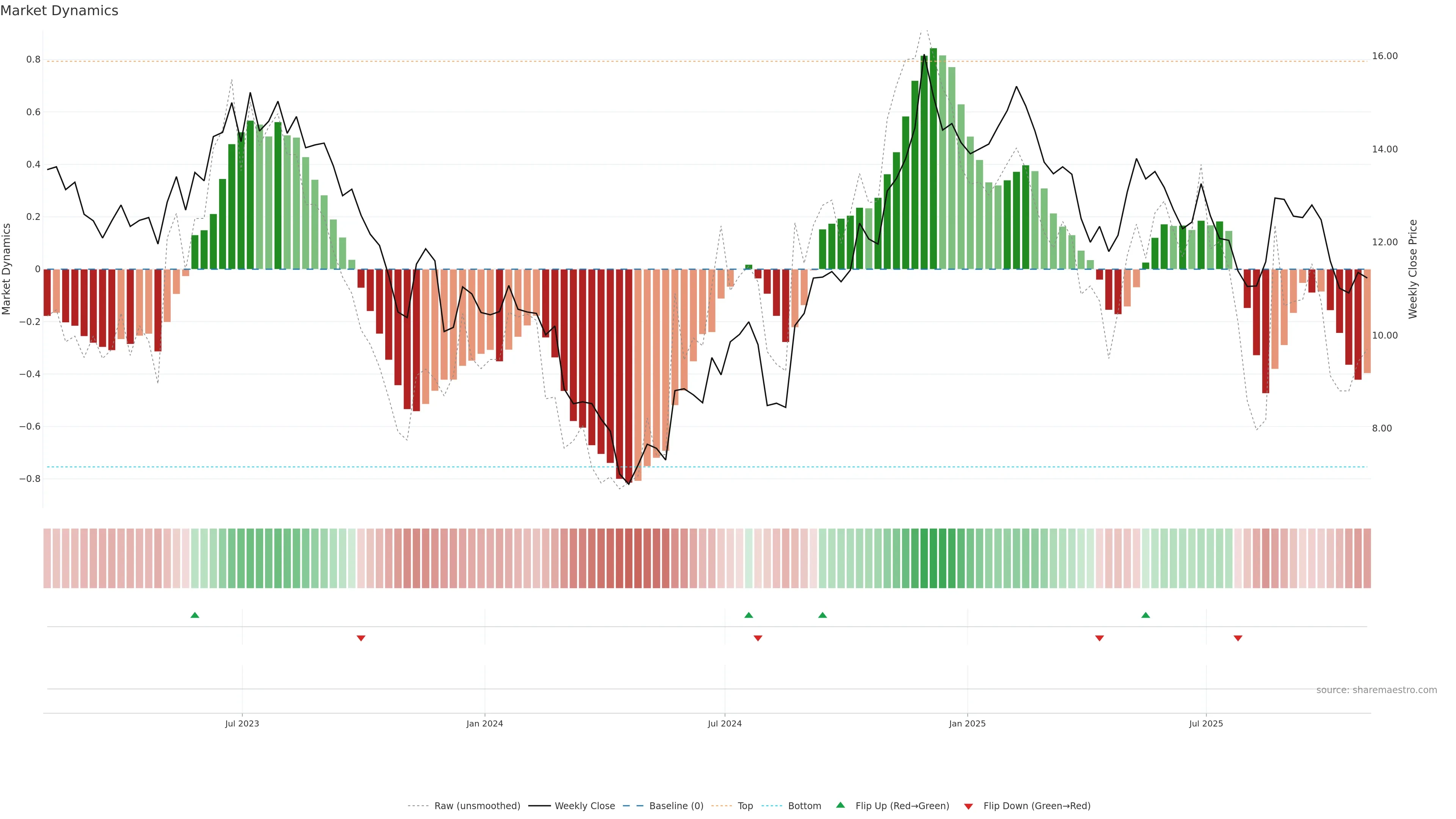The width and height of the screenshot is (1456, 819).
Task: Click the flip-down triangle just after Jul 2024
Action: (758, 638)
